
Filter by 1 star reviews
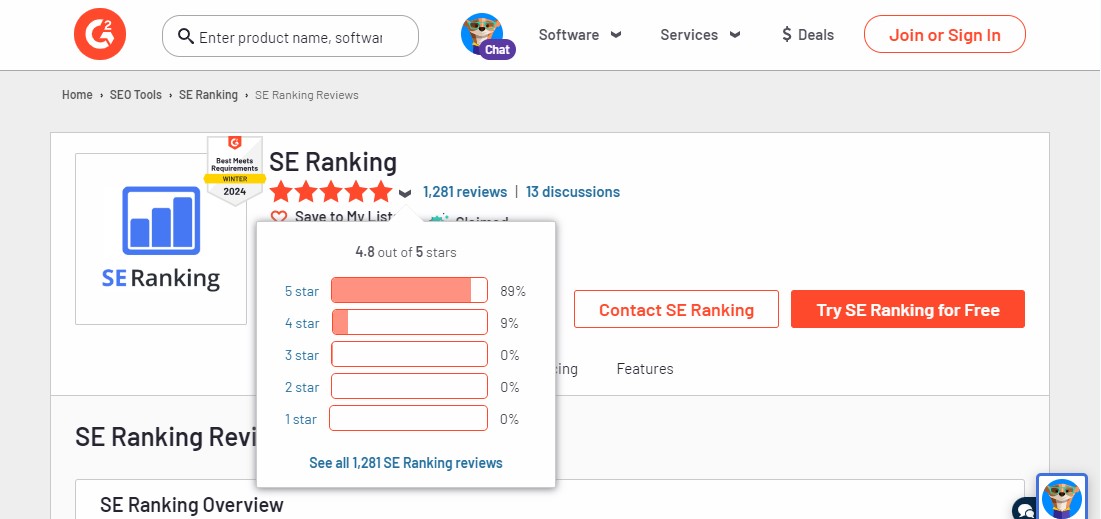tap(301, 419)
